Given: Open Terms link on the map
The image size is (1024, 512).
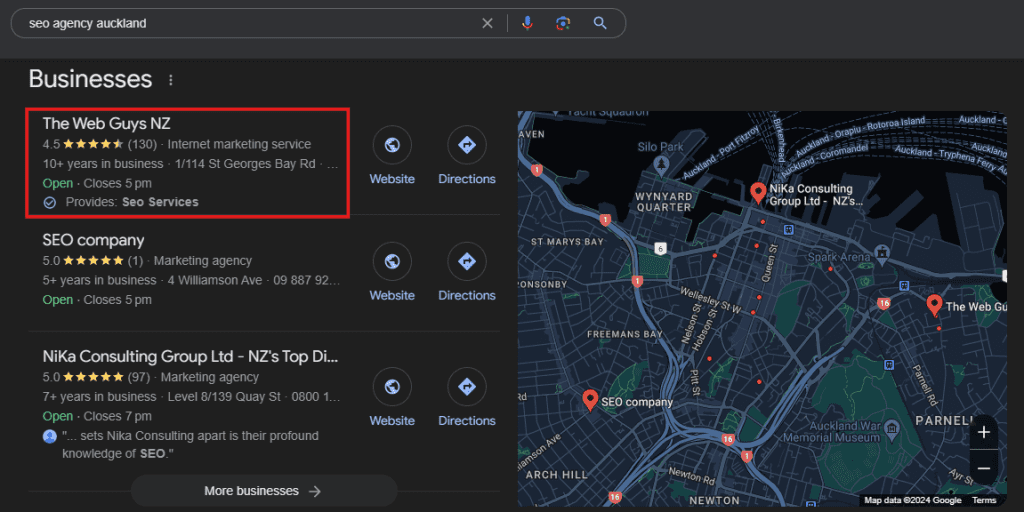Looking at the screenshot, I should tap(984, 500).
